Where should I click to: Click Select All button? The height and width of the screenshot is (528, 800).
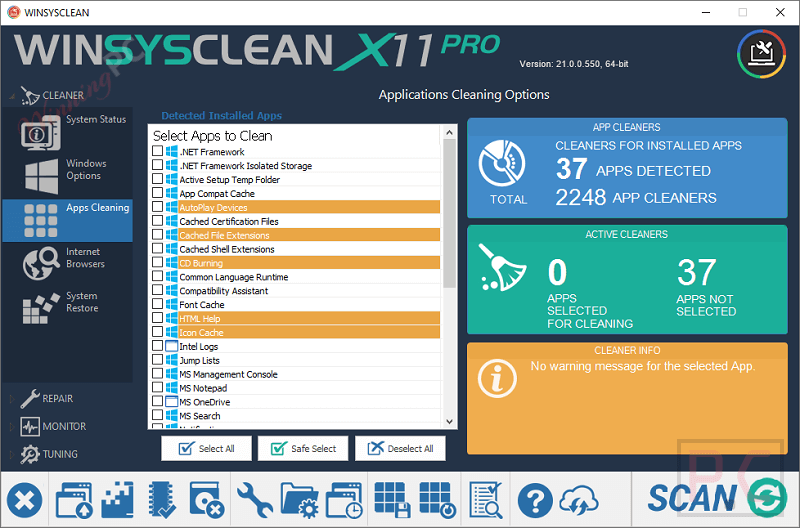(x=206, y=448)
